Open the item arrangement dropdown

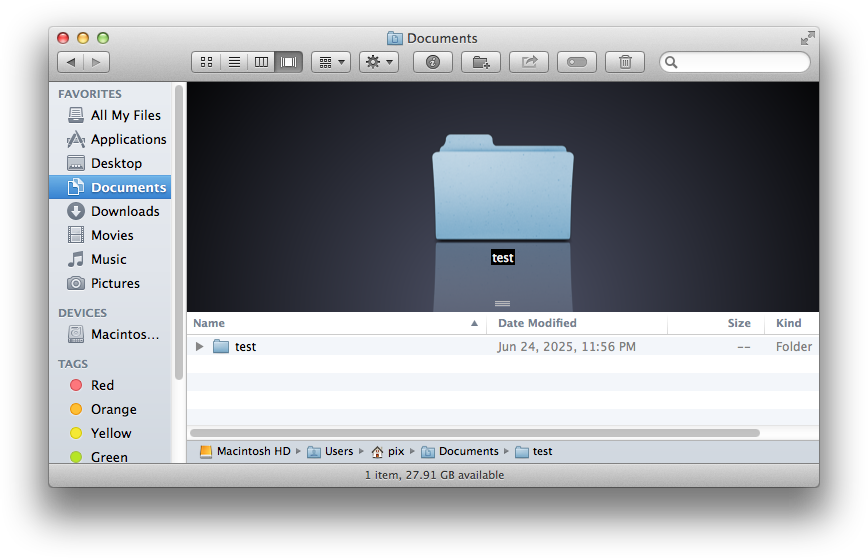(x=330, y=62)
